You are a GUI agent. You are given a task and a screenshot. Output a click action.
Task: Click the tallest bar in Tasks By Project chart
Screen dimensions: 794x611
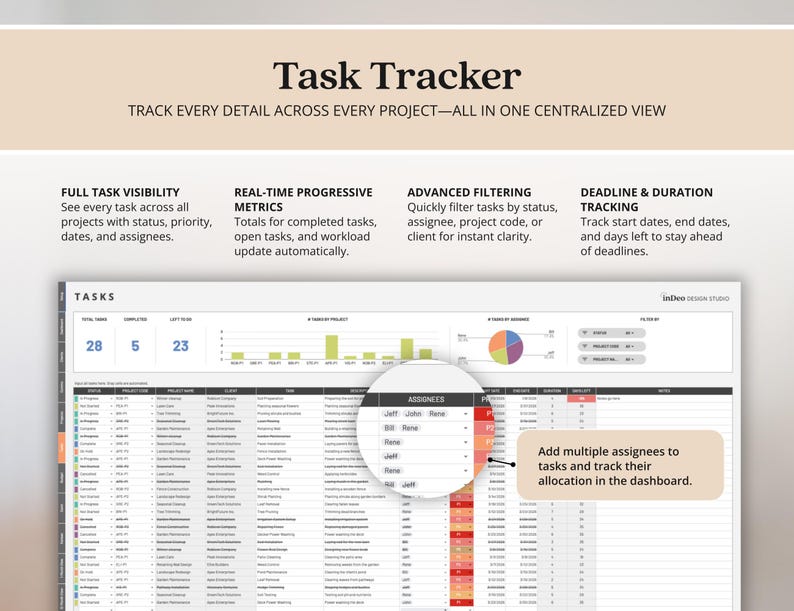pos(332,347)
